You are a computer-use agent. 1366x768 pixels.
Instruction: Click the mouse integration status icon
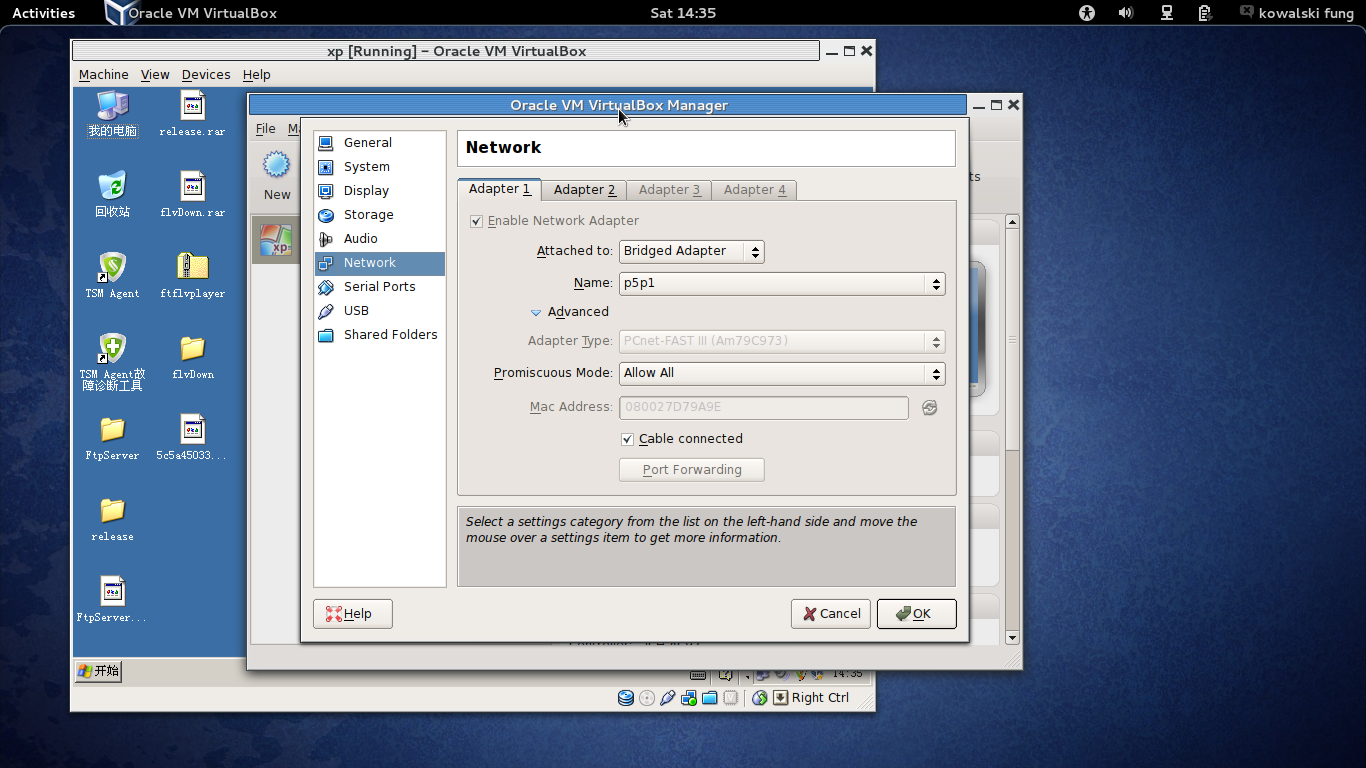click(760, 698)
